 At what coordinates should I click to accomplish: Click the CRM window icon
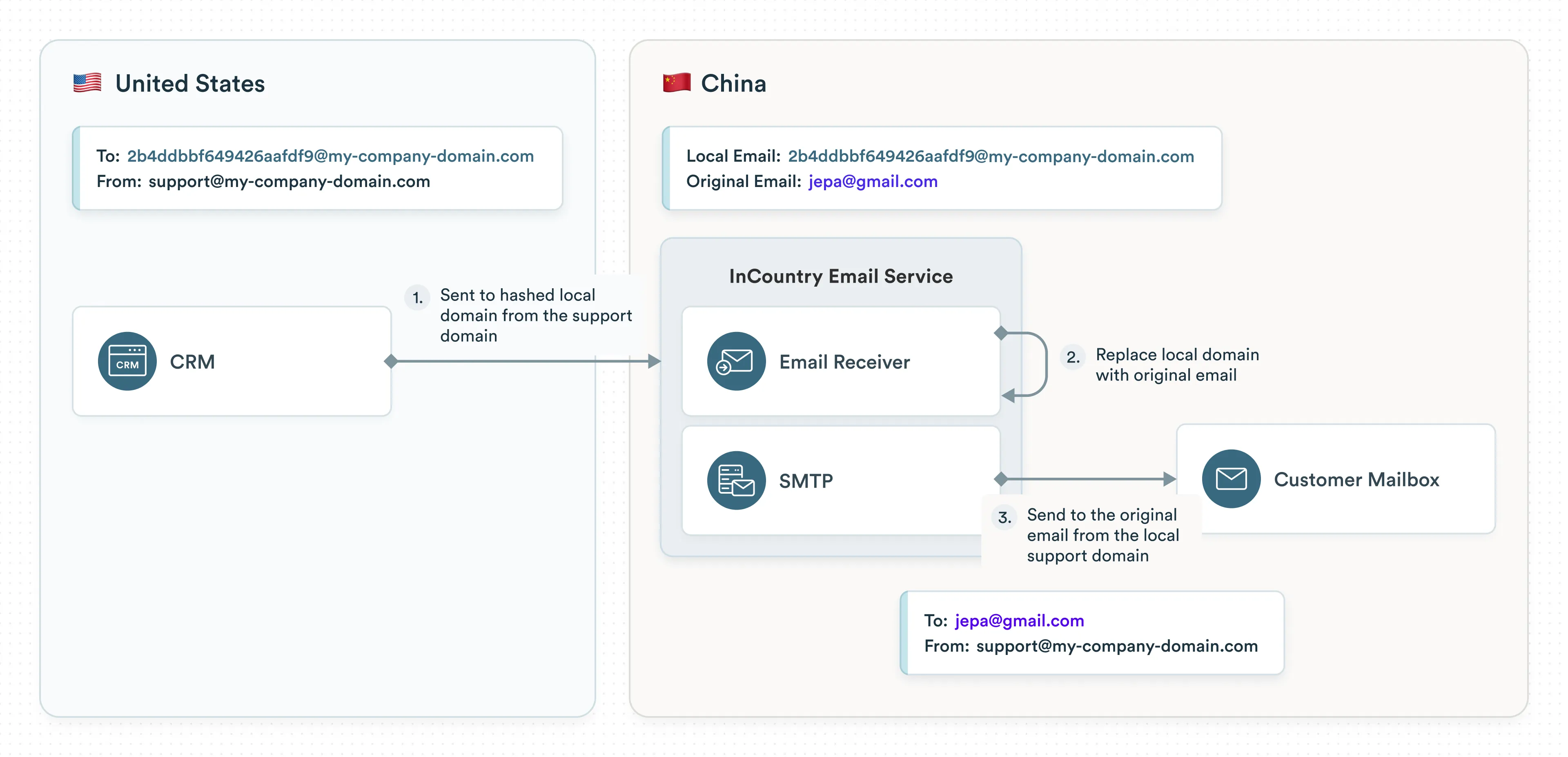[127, 361]
